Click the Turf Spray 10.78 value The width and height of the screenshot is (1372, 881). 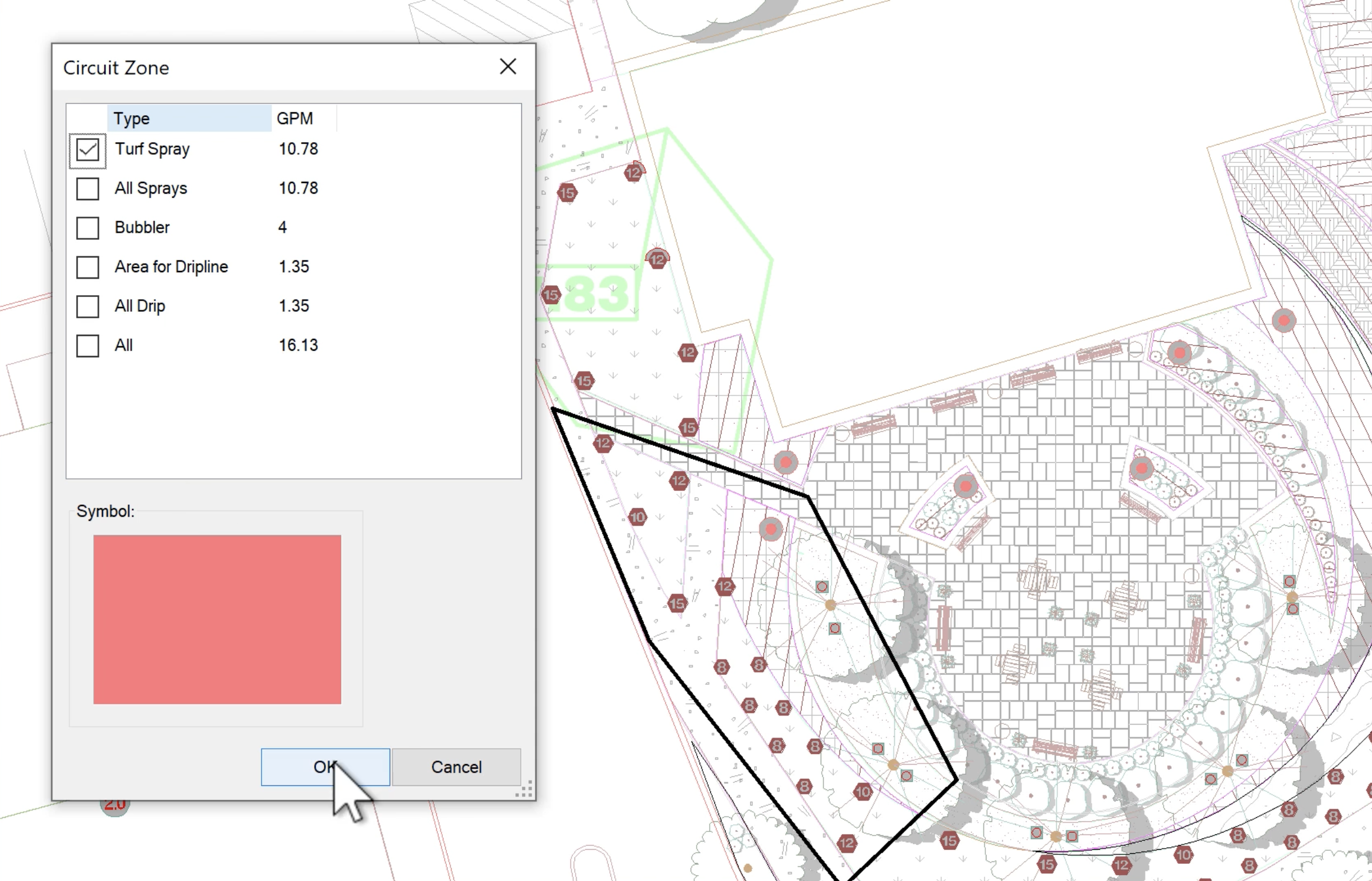click(x=298, y=149)
